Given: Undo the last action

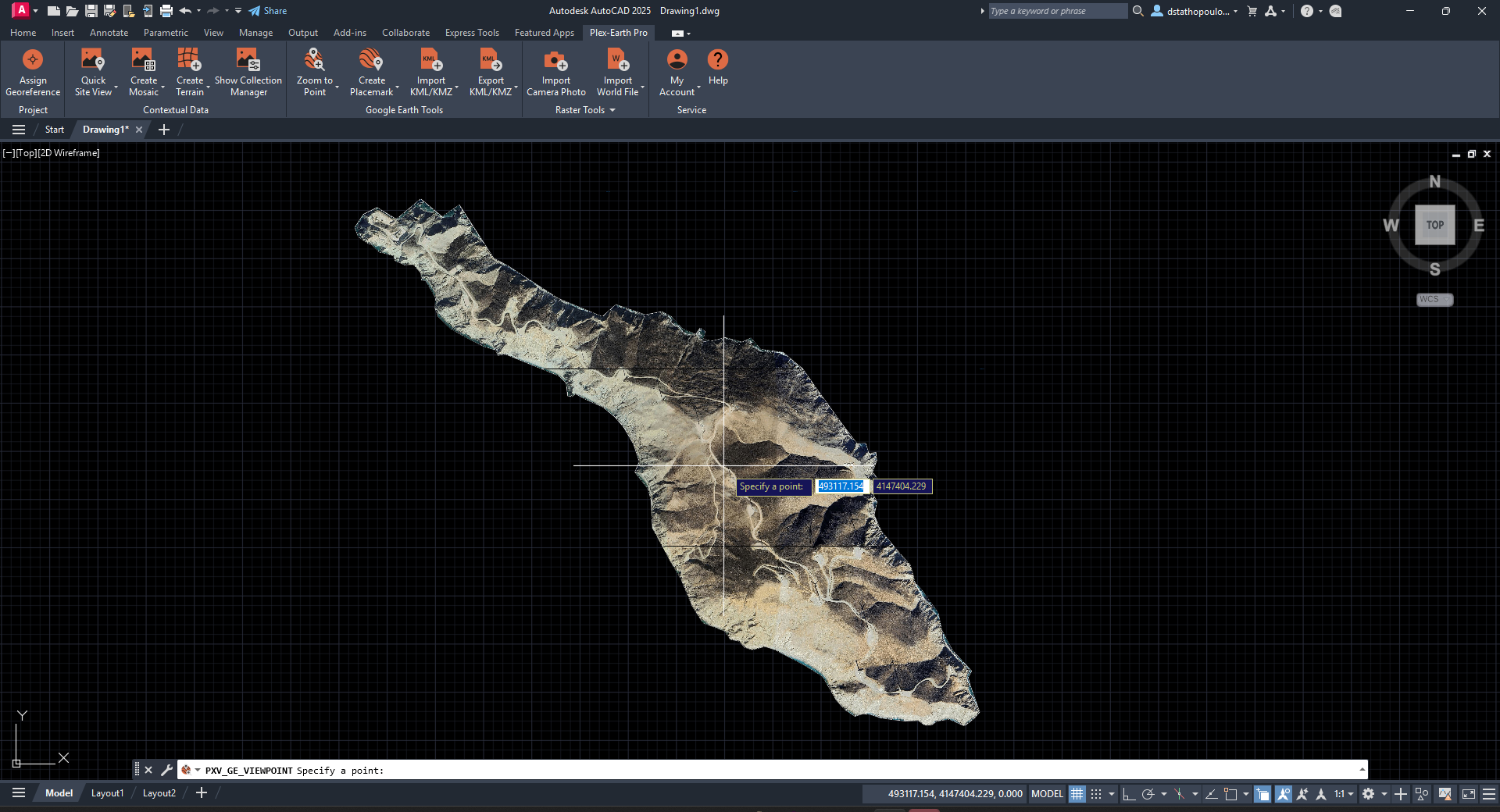Looking at the screenshot, I should 185,11.
